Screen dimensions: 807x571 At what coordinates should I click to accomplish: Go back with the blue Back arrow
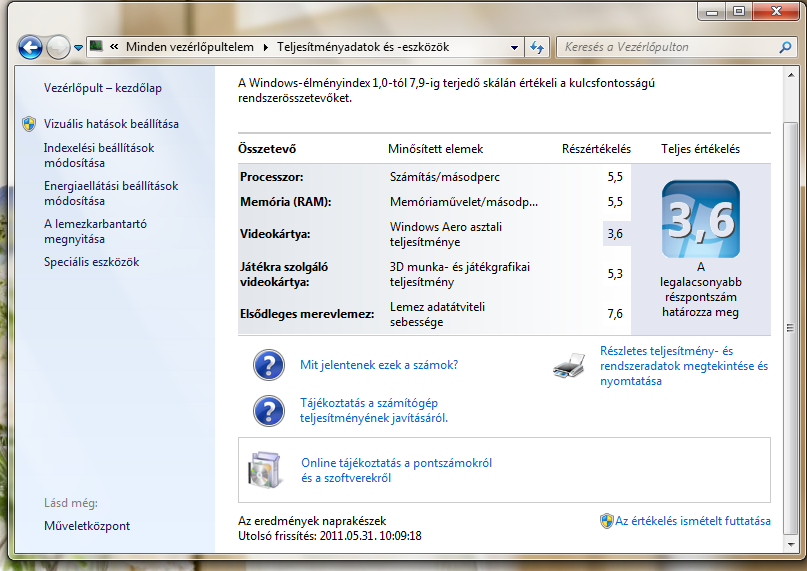[30, 47]
